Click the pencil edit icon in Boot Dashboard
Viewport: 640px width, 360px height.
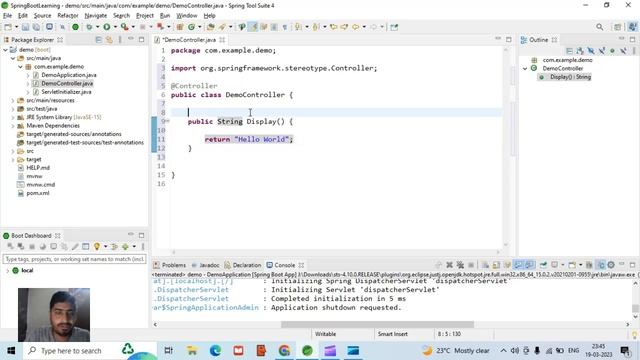[x=75, y=247]
